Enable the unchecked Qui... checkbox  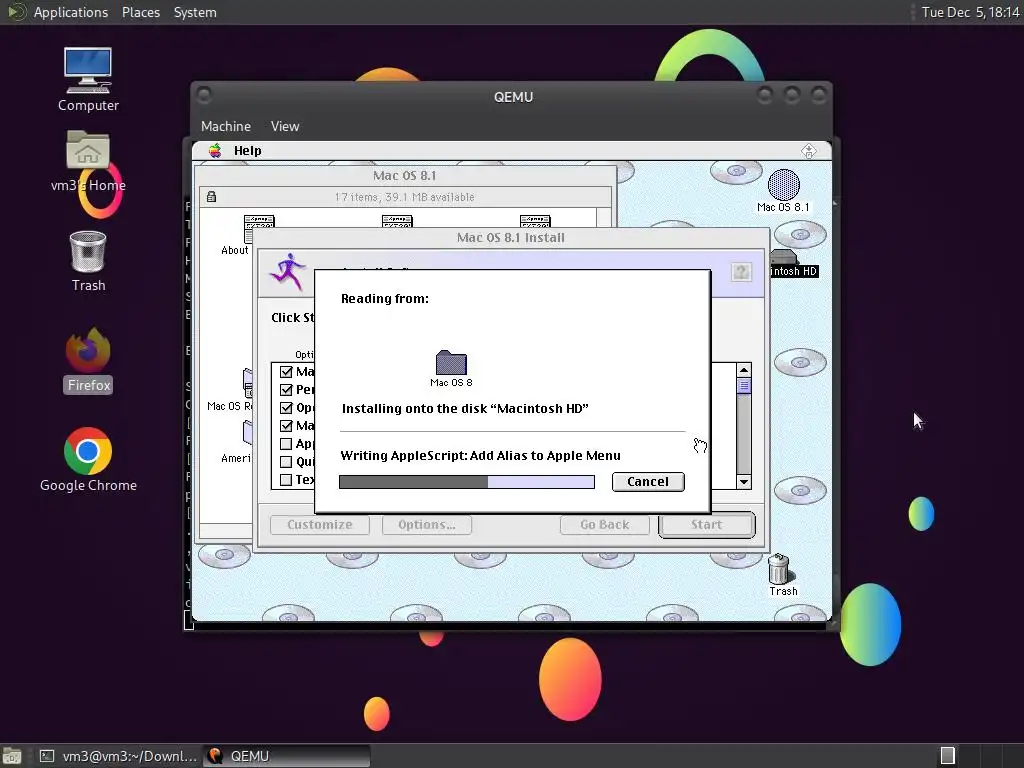pyautogui.click(x=286, y=462)
